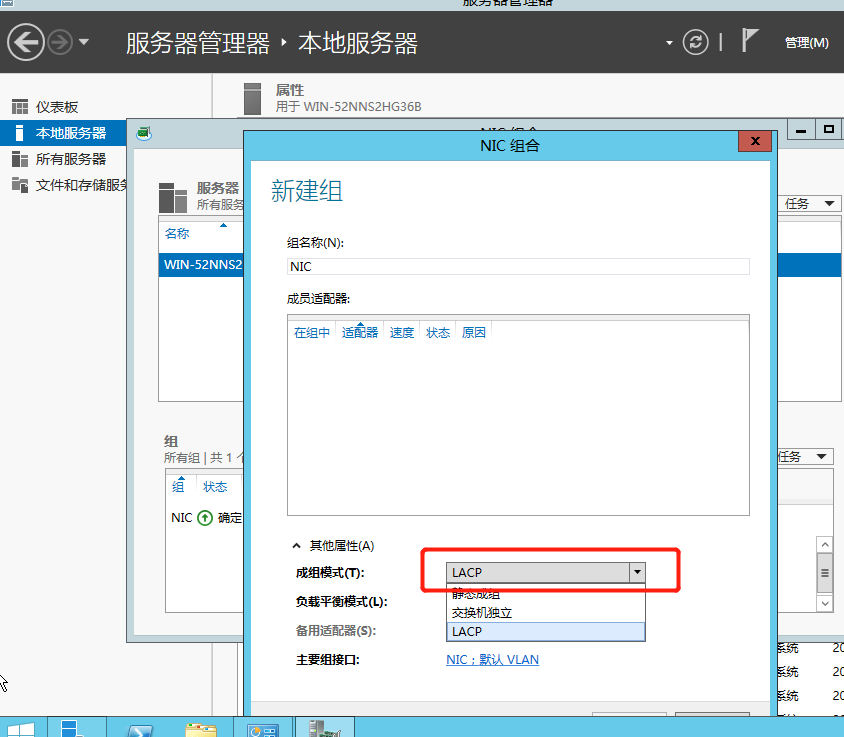The height and width of the screenshot is (737, 844).
Task: Open the lower 任务 dropdown
Action: tap(806, 457)
